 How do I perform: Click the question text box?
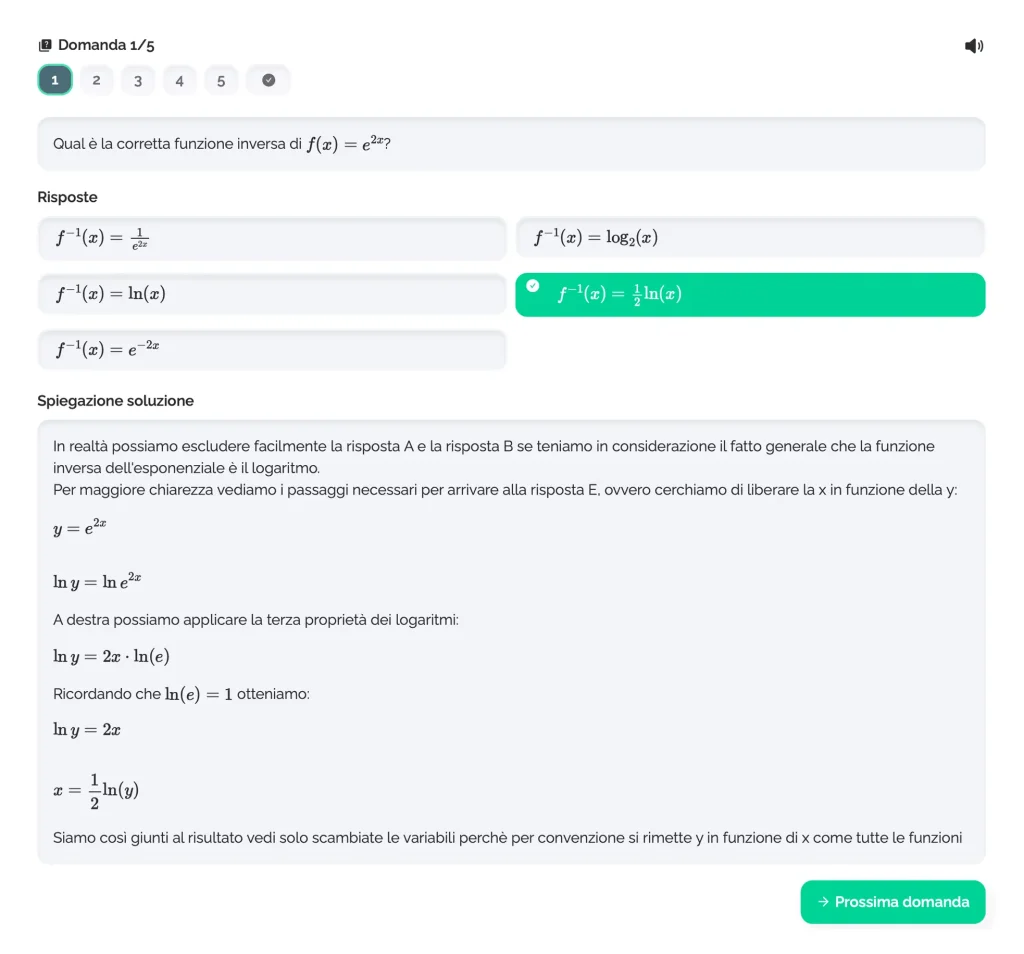[511, 144]
